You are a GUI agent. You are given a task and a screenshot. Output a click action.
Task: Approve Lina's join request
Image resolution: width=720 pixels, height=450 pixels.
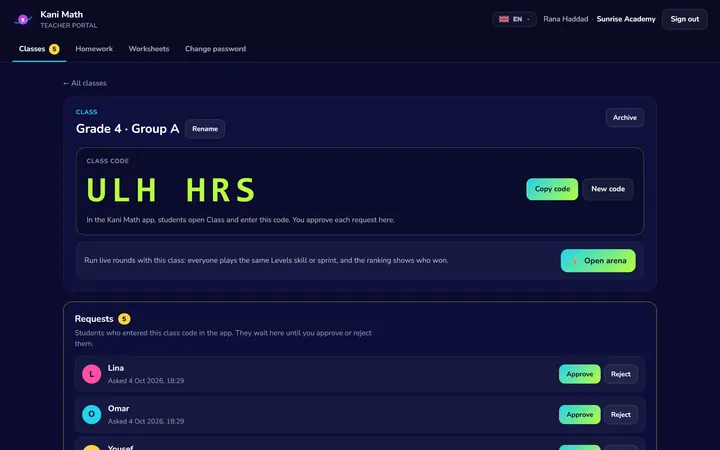tap(579, 374)
